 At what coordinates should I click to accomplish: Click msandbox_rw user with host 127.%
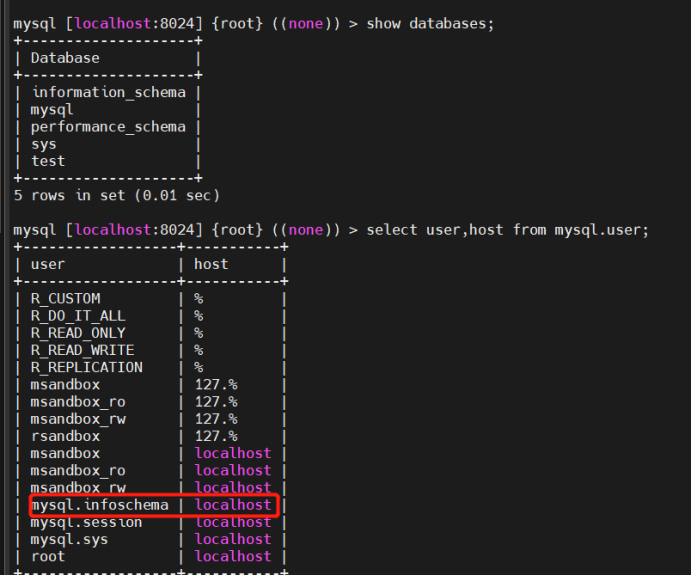[x=78, y=419]
